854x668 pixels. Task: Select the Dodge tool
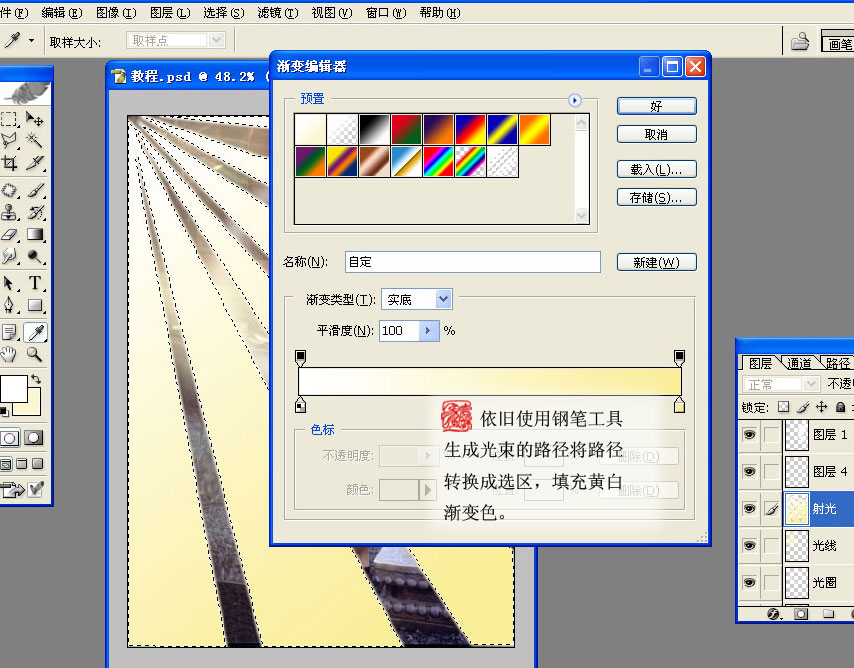click(x=34, y=256)
